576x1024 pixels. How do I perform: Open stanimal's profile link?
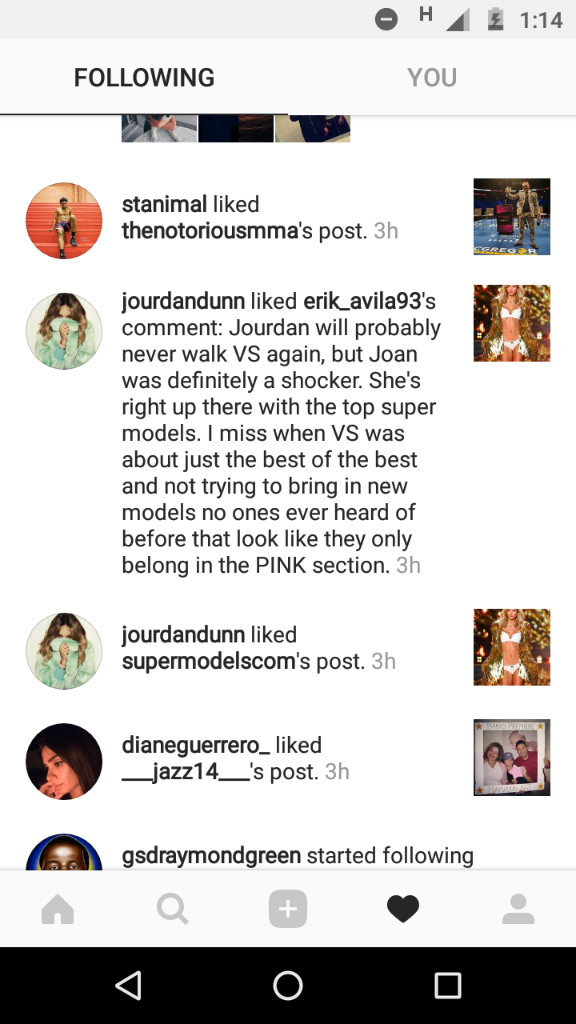coord(165,204)
